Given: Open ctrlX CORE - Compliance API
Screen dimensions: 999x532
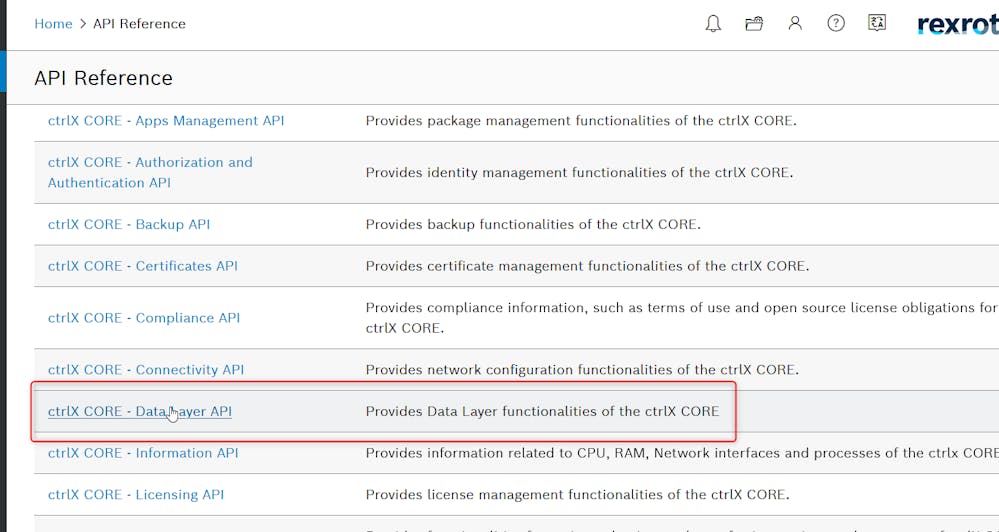Looking at the screenshot, I should coord(144,318).
